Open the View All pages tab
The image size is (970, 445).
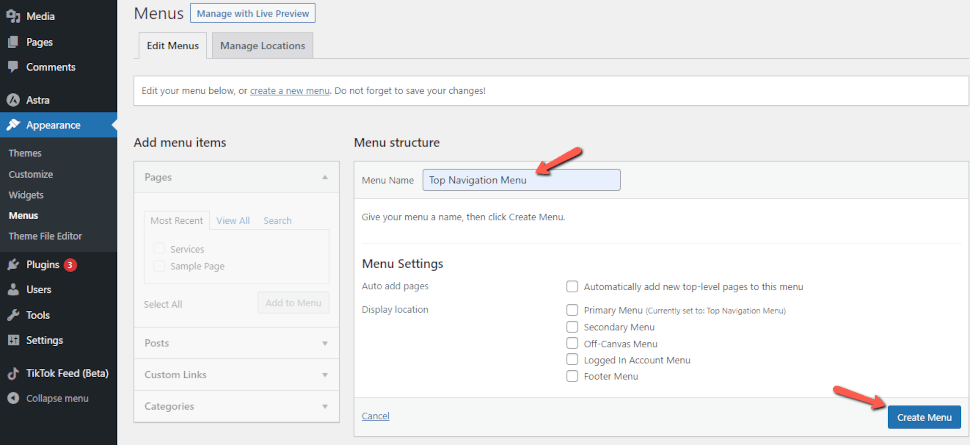click(233, 220)
